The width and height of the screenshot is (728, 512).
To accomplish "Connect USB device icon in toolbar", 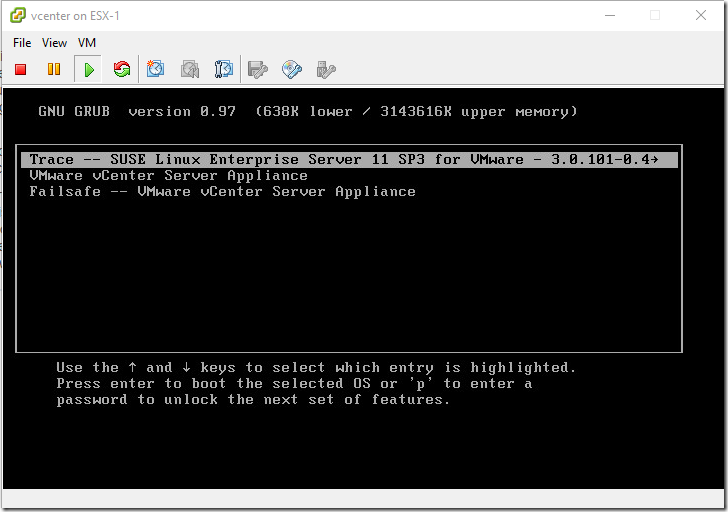I will point(326,70).
